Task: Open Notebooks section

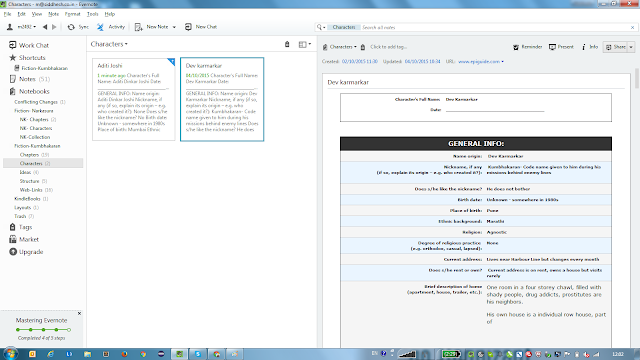Action: point(29,91)
